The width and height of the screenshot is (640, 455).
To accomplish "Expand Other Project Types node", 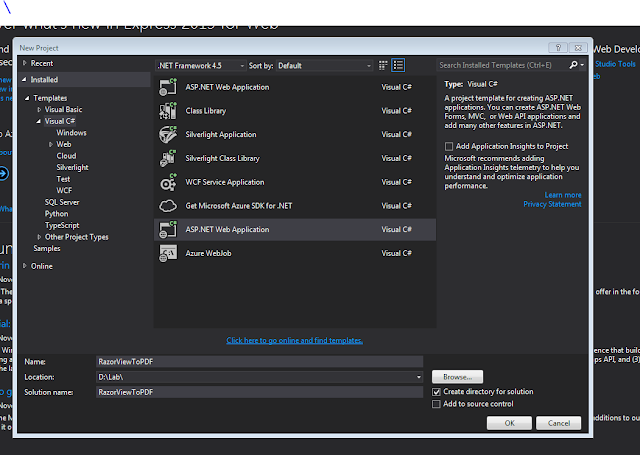I will [39, 237].
